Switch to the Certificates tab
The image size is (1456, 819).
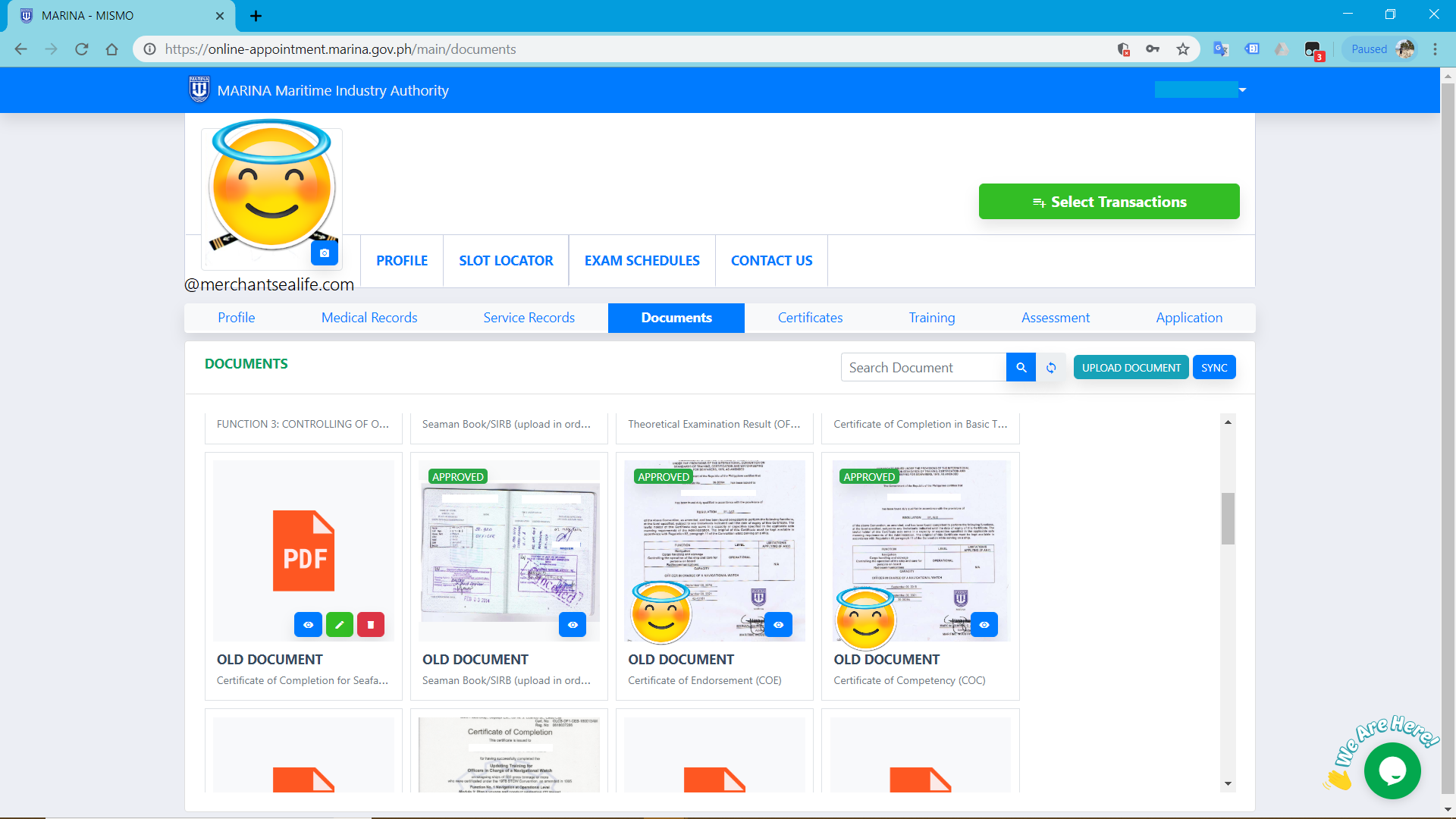click(810, 318)
